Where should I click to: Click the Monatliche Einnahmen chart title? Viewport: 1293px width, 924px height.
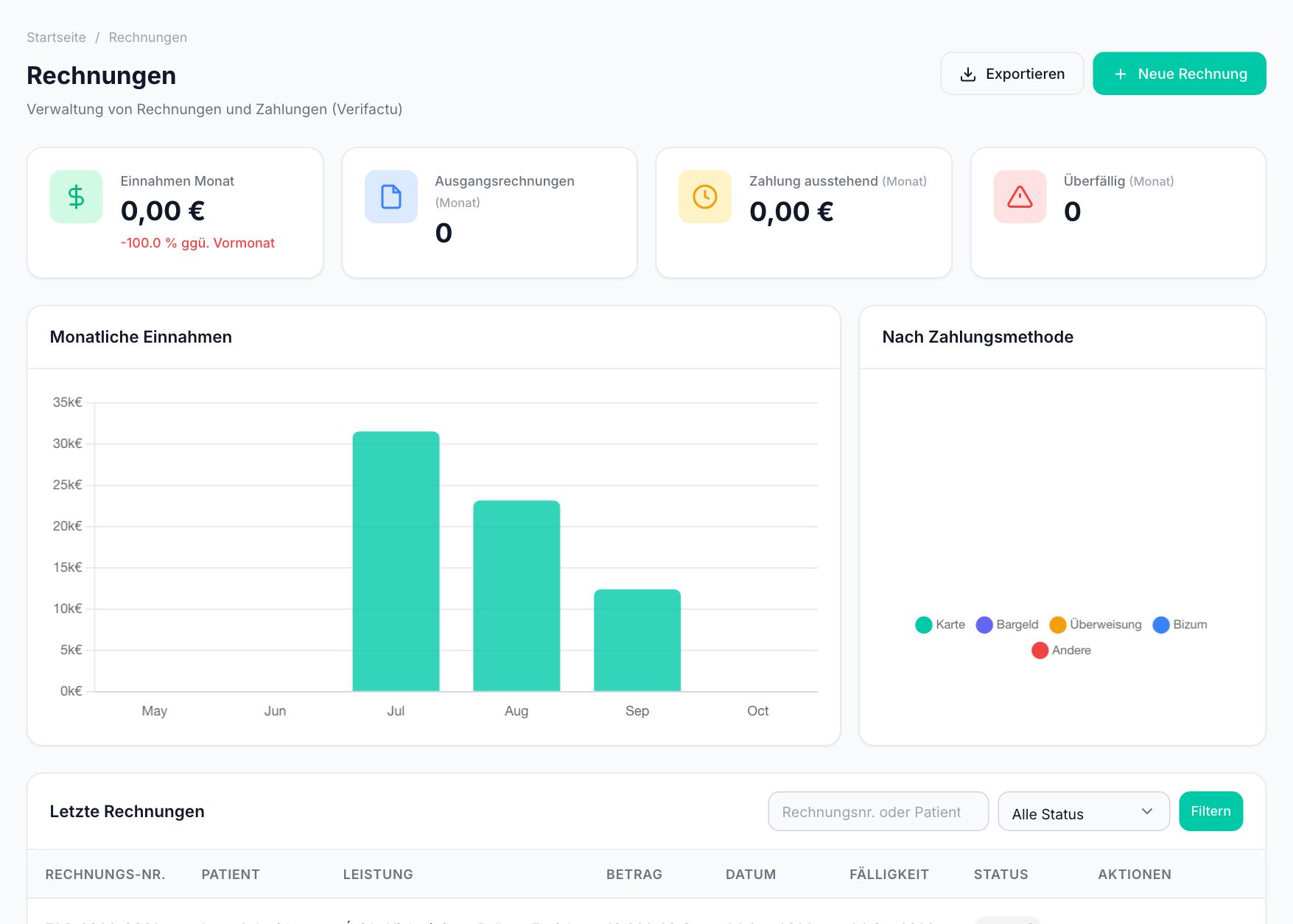141,337
